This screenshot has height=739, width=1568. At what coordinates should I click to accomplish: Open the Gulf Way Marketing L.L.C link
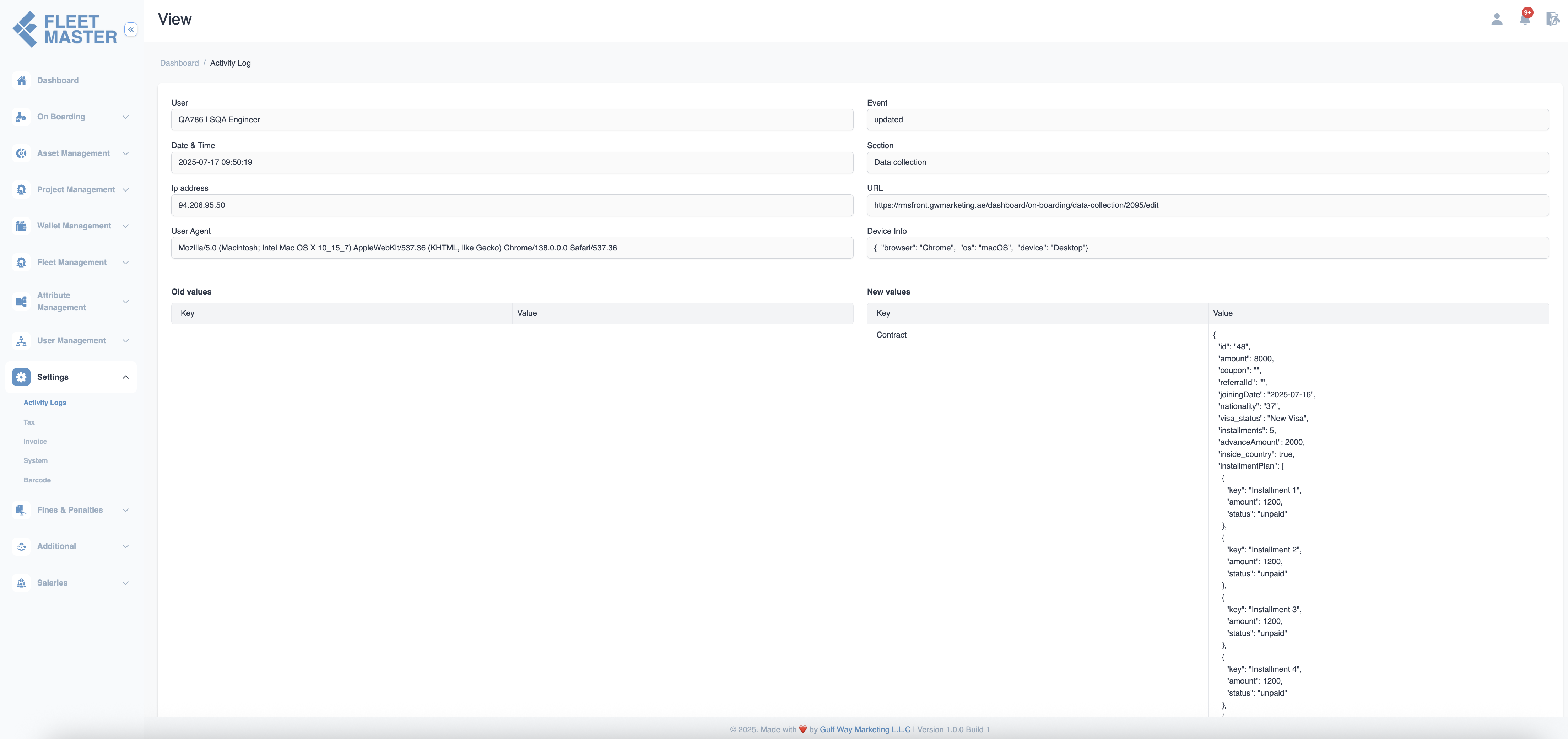click(865, 729)
